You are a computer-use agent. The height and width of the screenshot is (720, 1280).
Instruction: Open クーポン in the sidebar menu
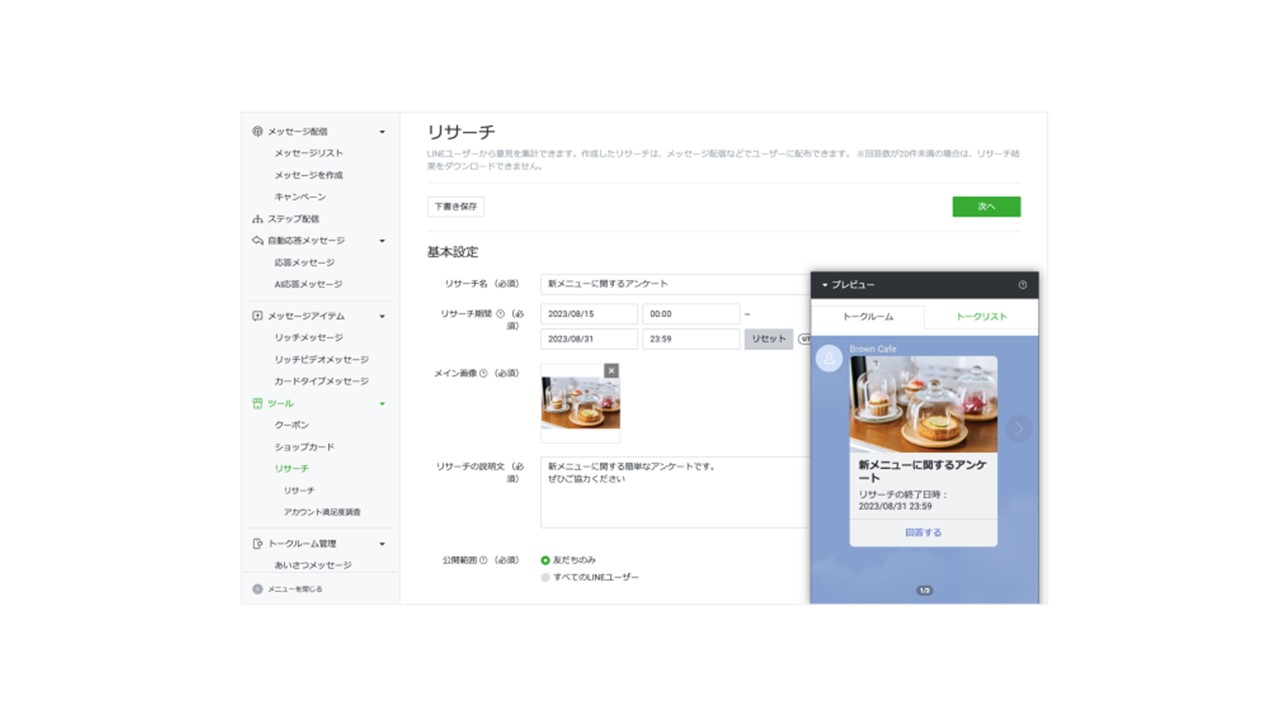(x=292, y=425)
